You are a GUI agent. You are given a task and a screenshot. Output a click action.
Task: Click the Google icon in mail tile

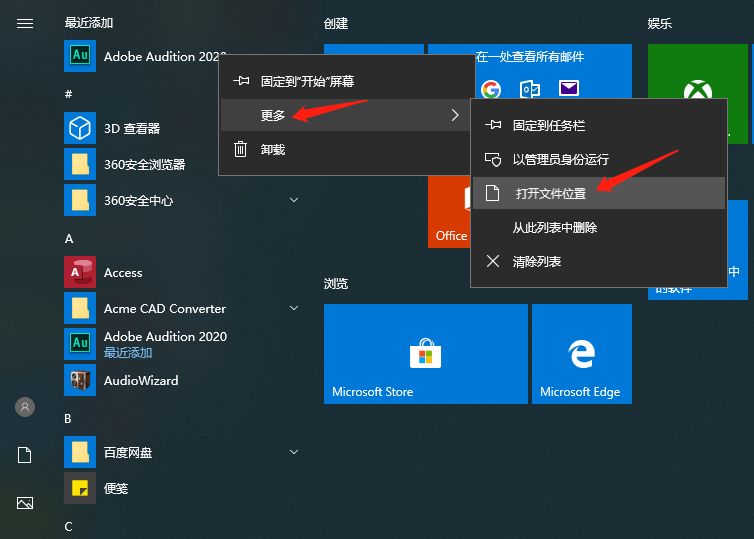[x=491, y=89]
